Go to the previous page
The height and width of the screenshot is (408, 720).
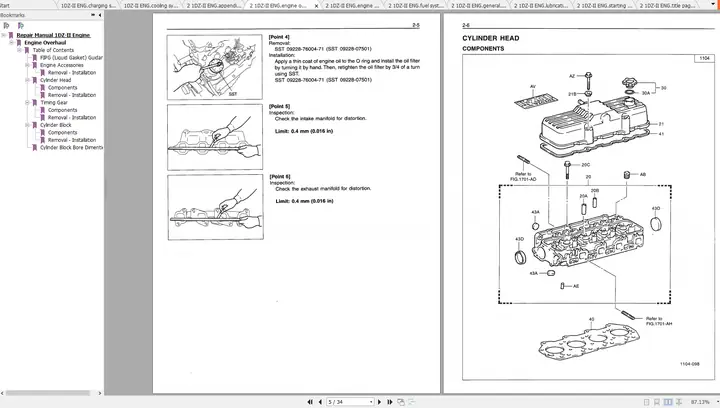coord(320,402)
